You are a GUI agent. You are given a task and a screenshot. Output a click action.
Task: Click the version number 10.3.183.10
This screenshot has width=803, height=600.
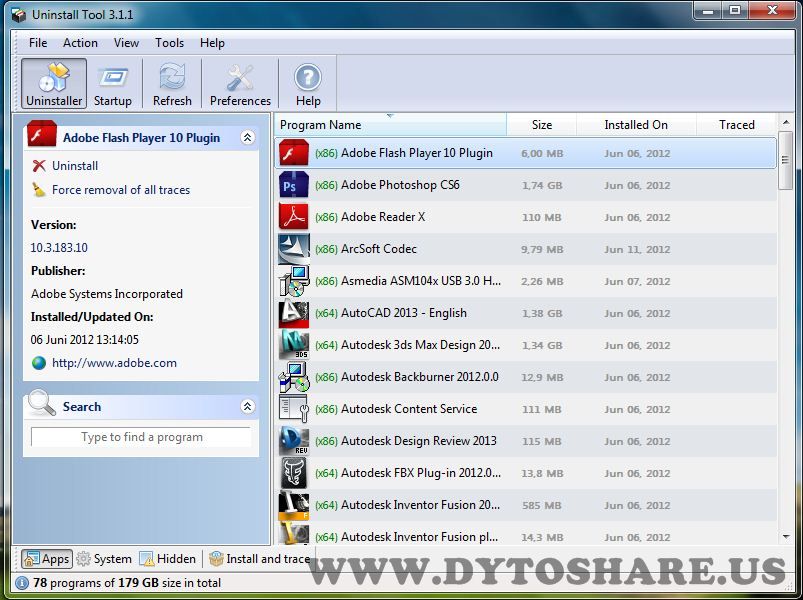59,248
